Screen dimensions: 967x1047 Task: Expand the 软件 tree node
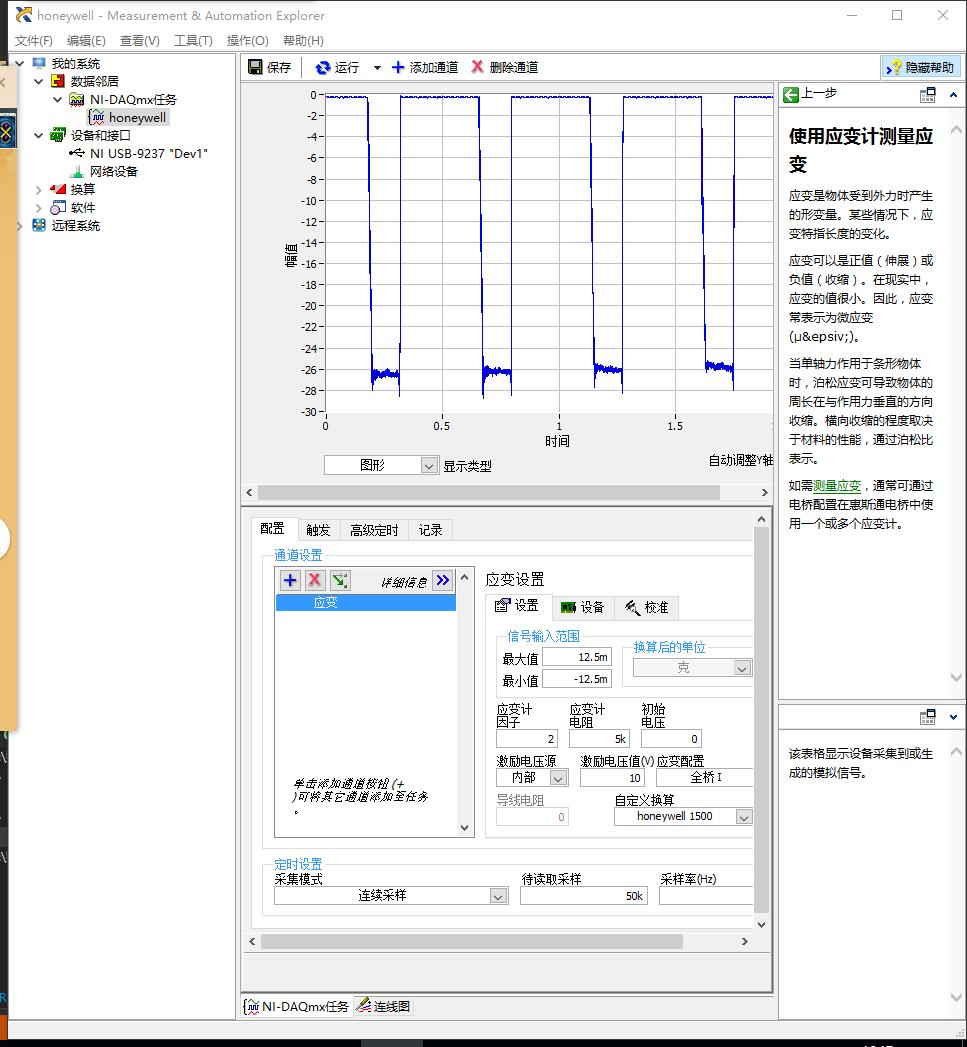(x=39, y=208)
